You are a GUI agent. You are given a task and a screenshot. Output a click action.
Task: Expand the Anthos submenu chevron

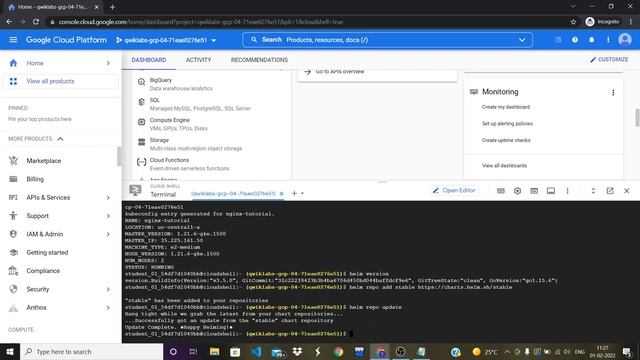click(x=108, y=308)
